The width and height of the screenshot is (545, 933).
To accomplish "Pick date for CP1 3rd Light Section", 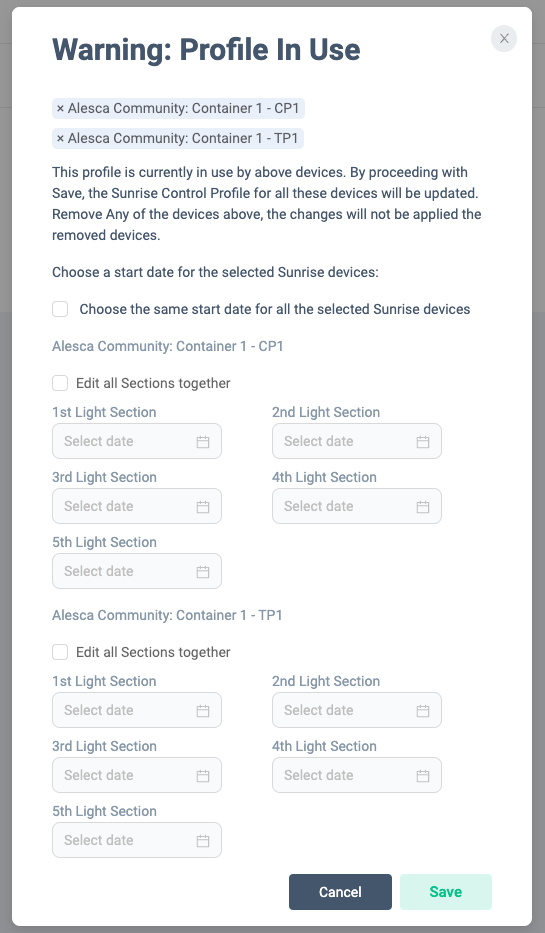I will (x=137, y=506).
